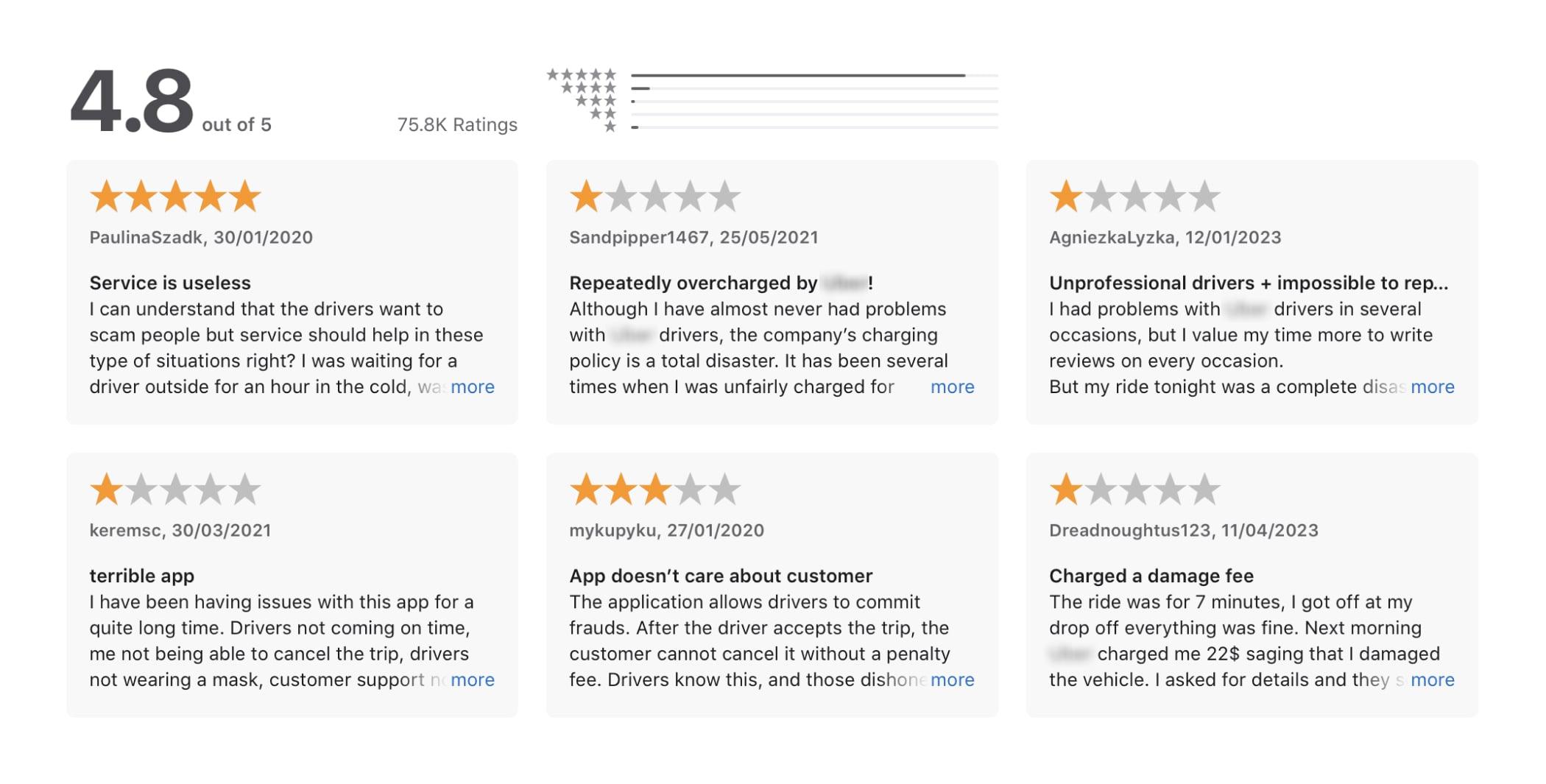This screenshot has height=784, width=1546.
Task: Select the third gray star in keremsc's rating
Action: 178,488
